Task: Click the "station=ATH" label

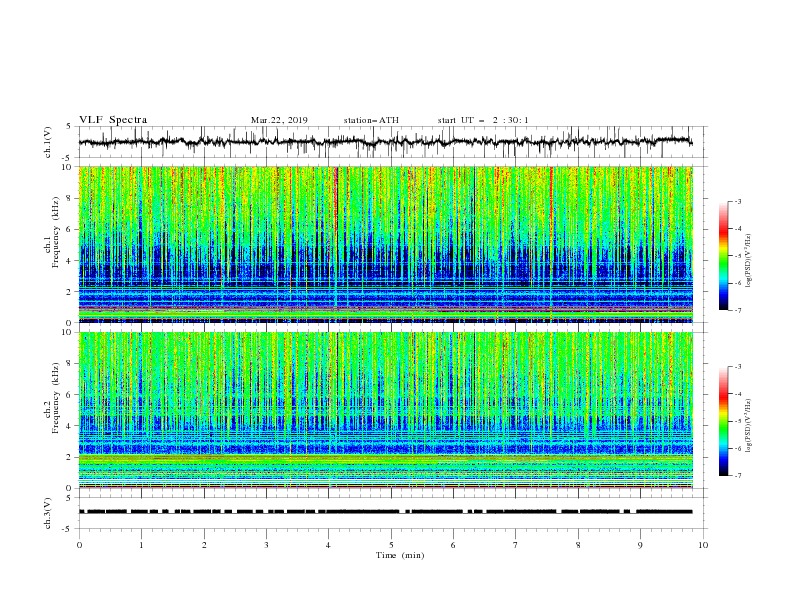Action: (371, 120)
